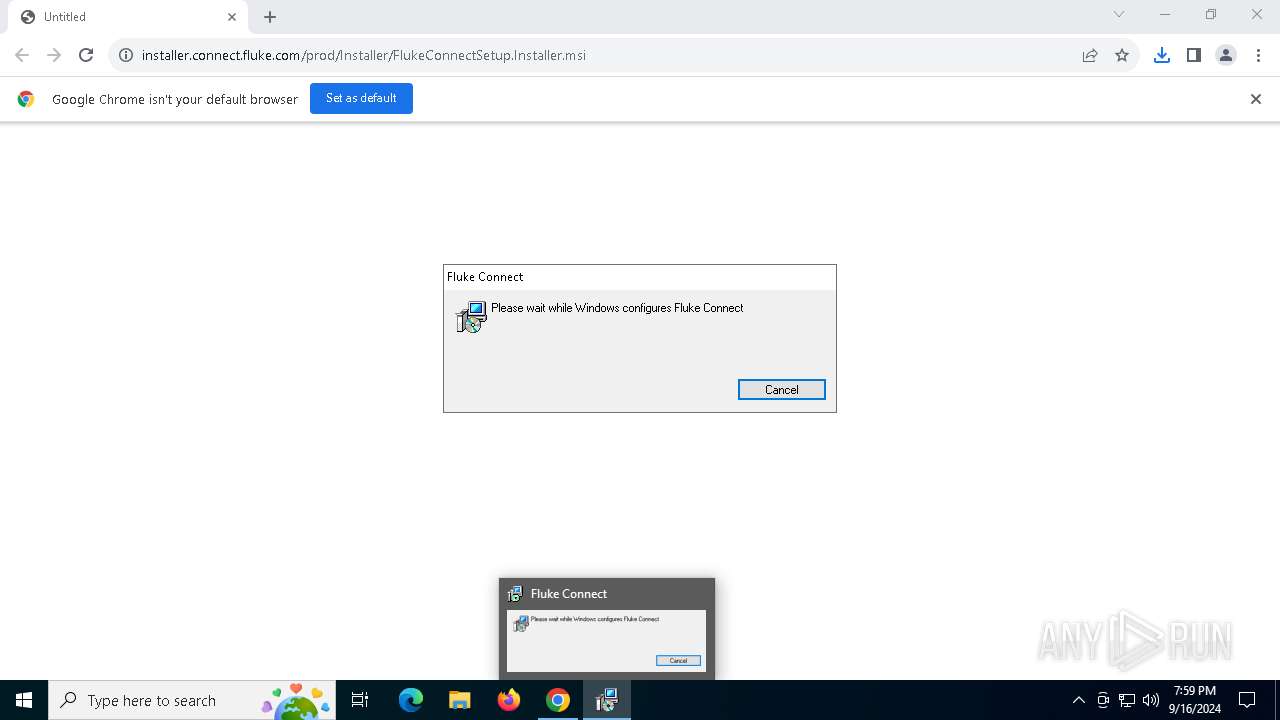1280x720 pixels.
Task: Open the volume control tray icon
Action: [x=1151, y=700]
